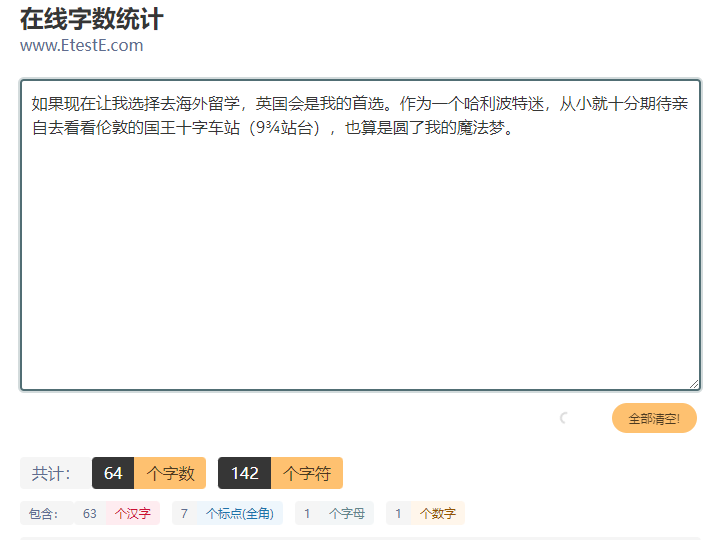Screen dimensions: 719x540
Task: Click the 63 Chinese character count
Action: [90, 513]
